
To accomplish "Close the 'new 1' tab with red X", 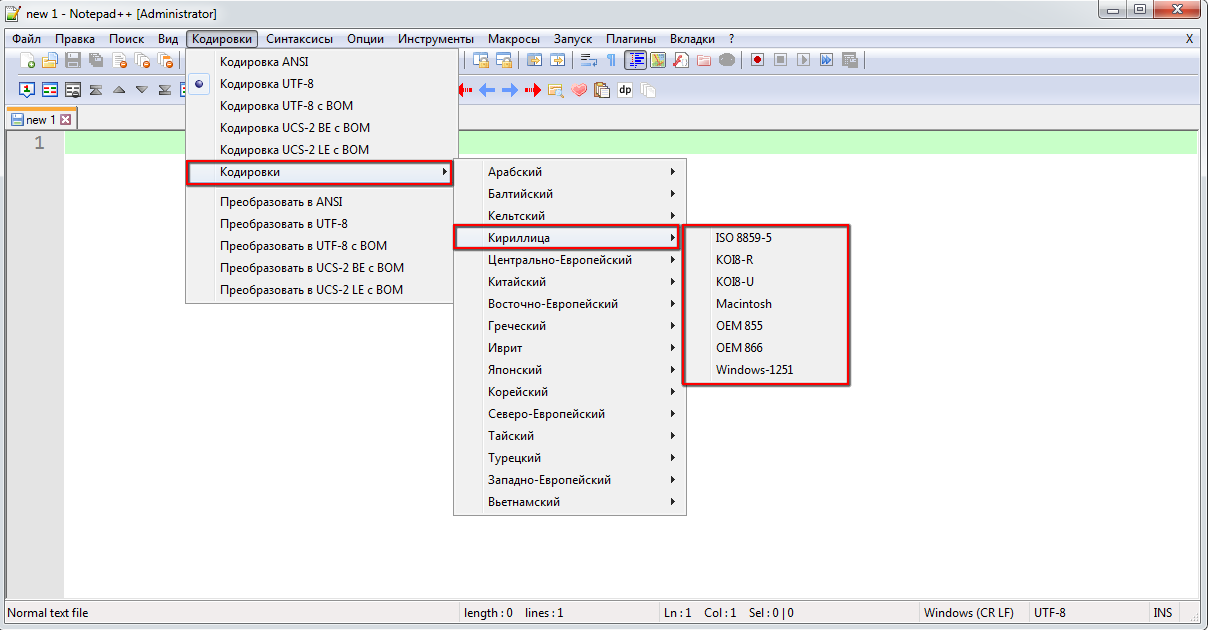I will coord(66,119).
